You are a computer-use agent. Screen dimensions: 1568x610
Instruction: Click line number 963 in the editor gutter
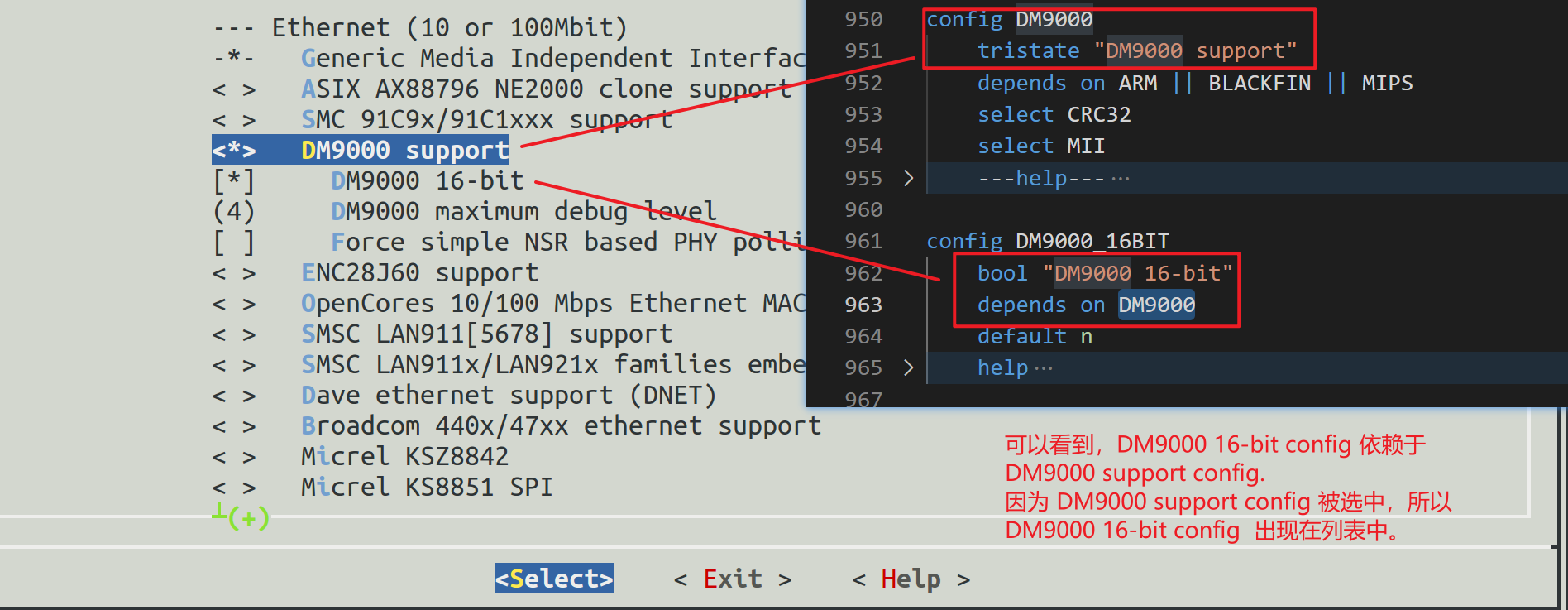863,305
